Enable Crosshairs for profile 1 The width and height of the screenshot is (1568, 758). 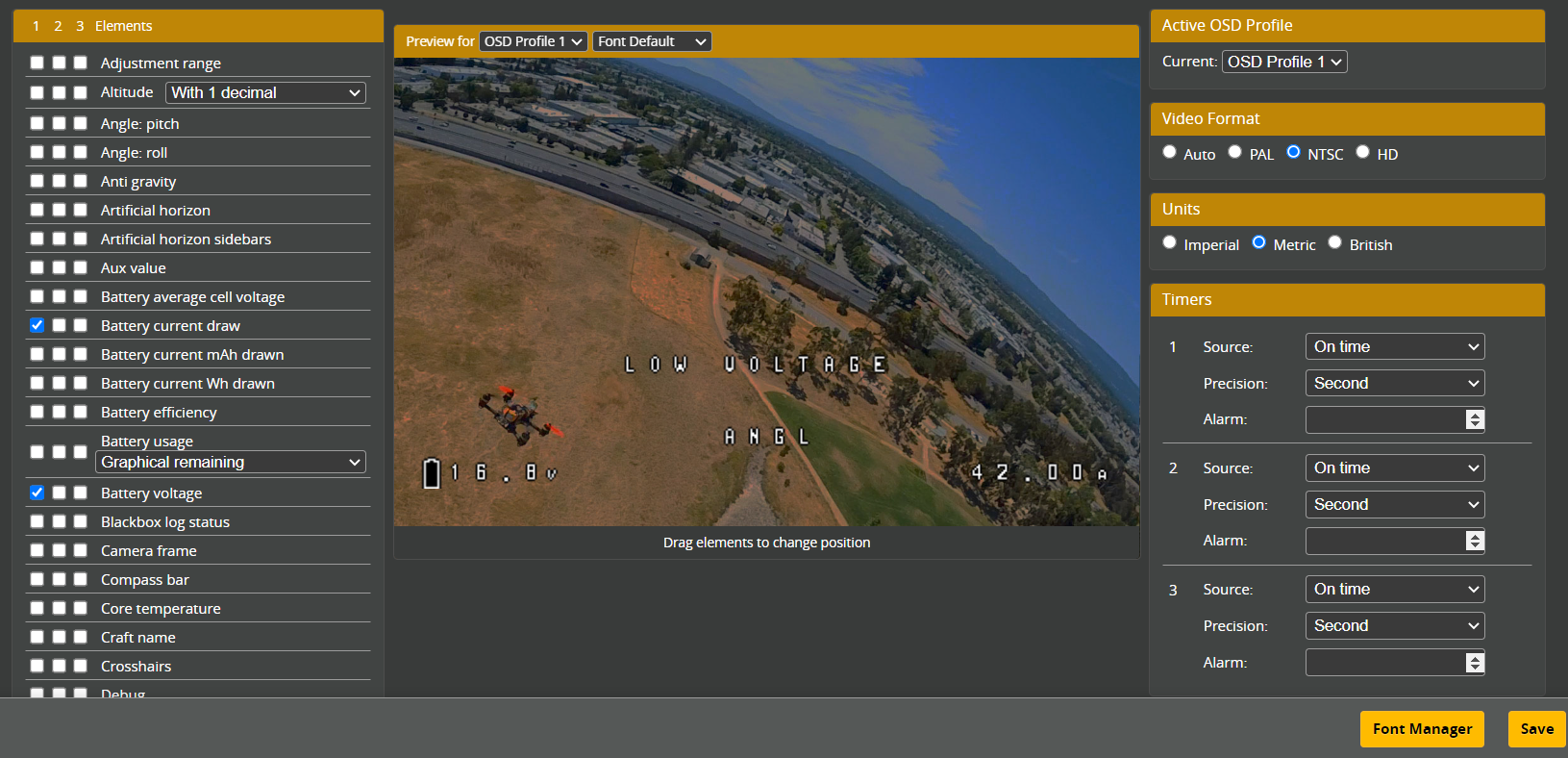[37, 666]
